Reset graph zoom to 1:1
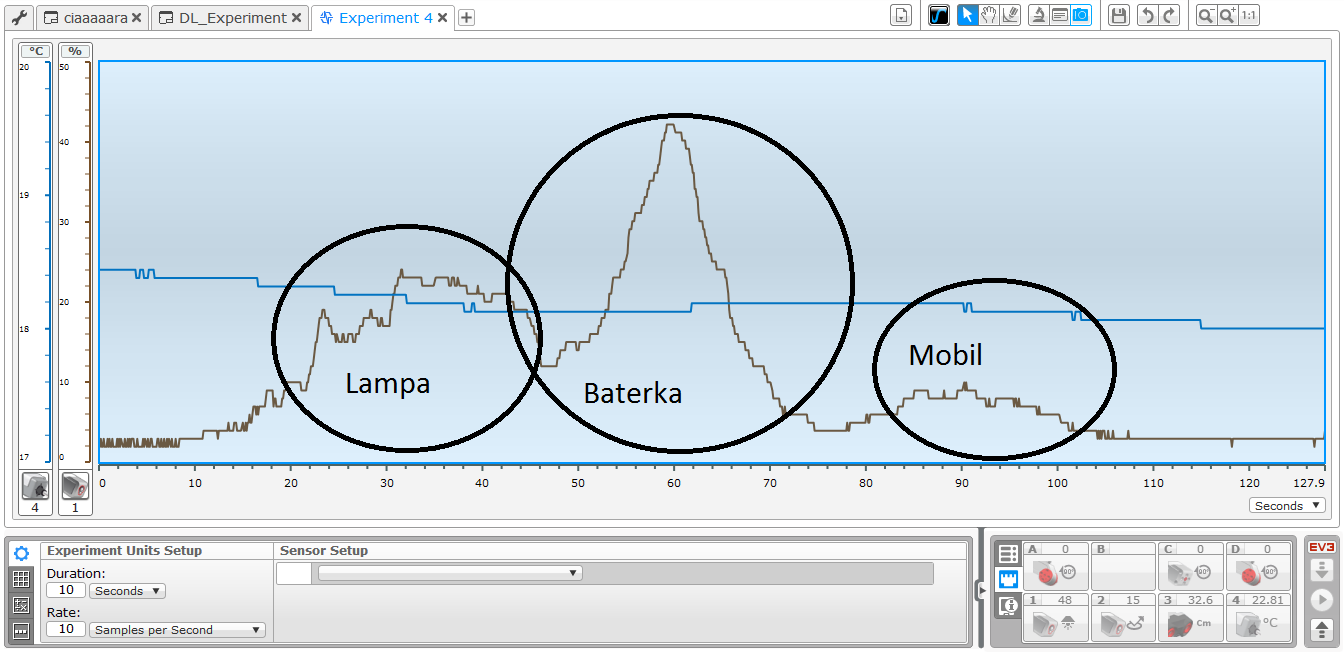The image size is (1344, 652). tap(1249, 15)
